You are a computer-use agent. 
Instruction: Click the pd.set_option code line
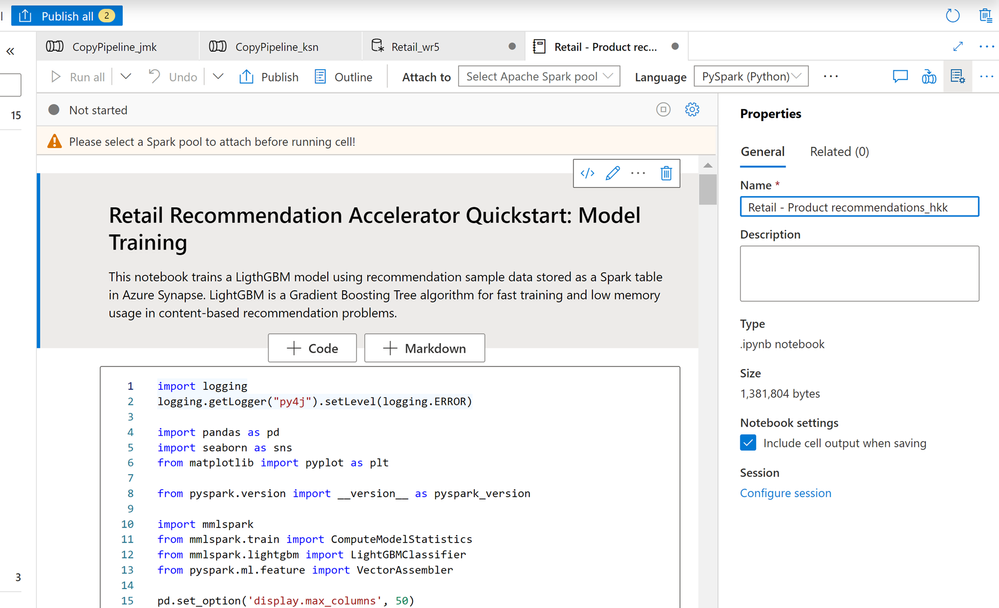click(x=285, y=600)
